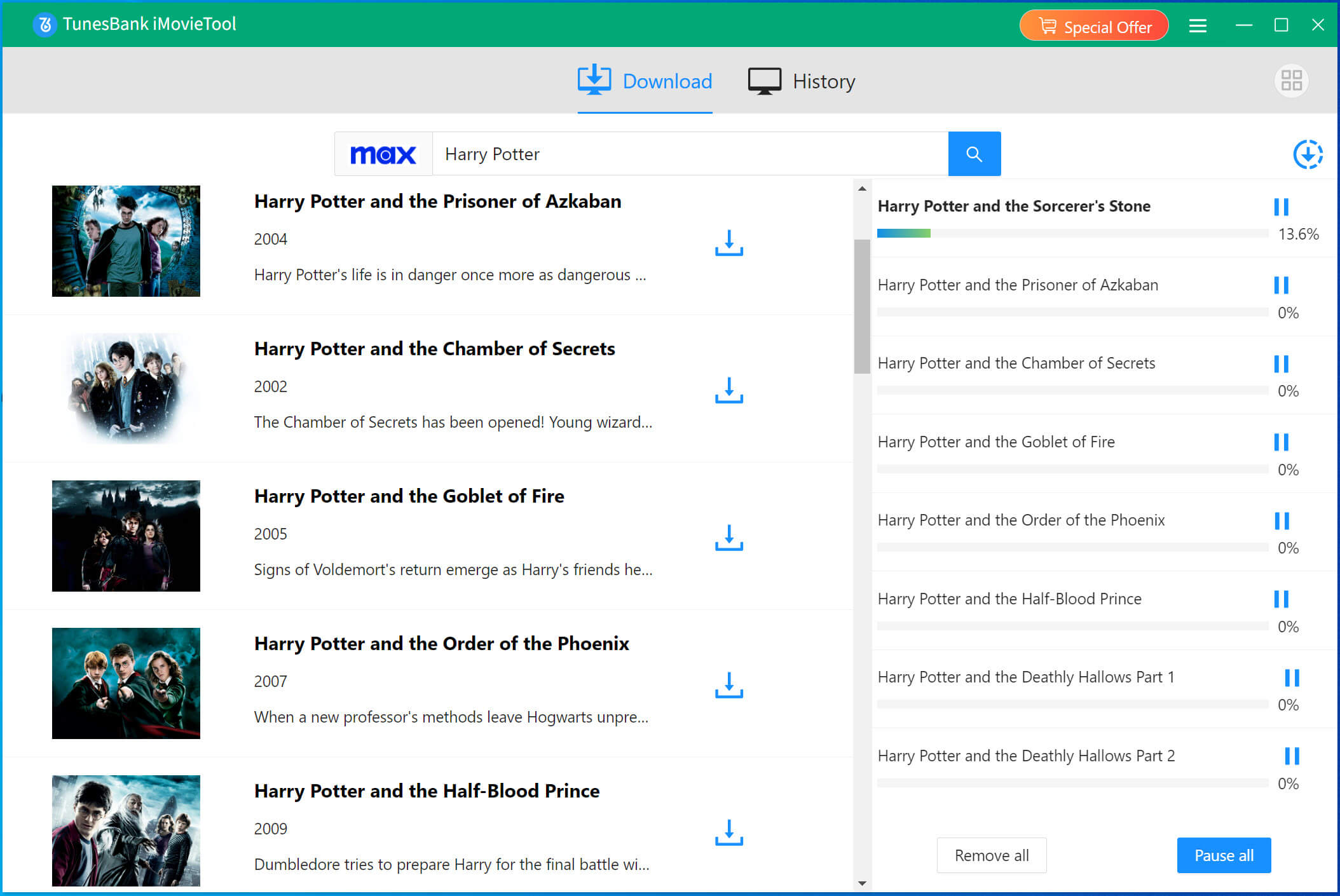Pause Sorcerer's Stone download

pos(1281,207)
